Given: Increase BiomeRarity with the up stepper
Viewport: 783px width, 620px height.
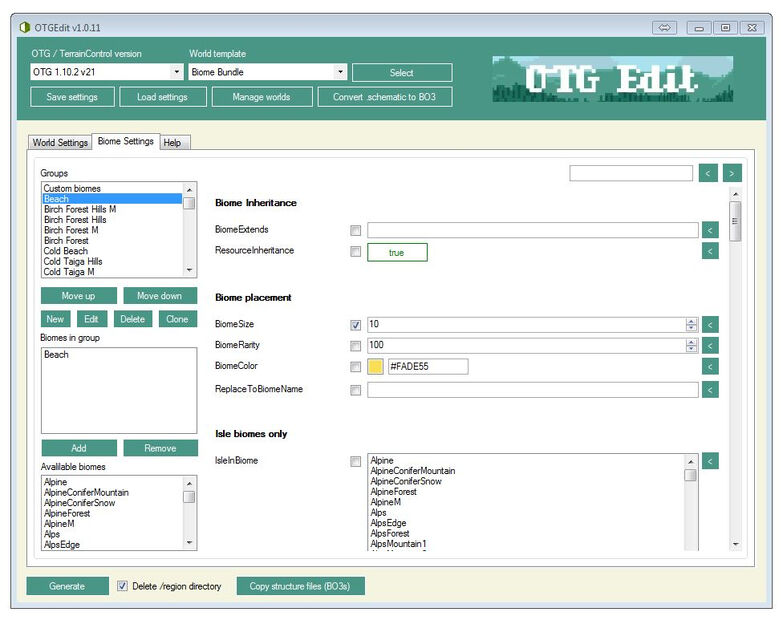Looking at the screenshot, I should click(691, 342).
